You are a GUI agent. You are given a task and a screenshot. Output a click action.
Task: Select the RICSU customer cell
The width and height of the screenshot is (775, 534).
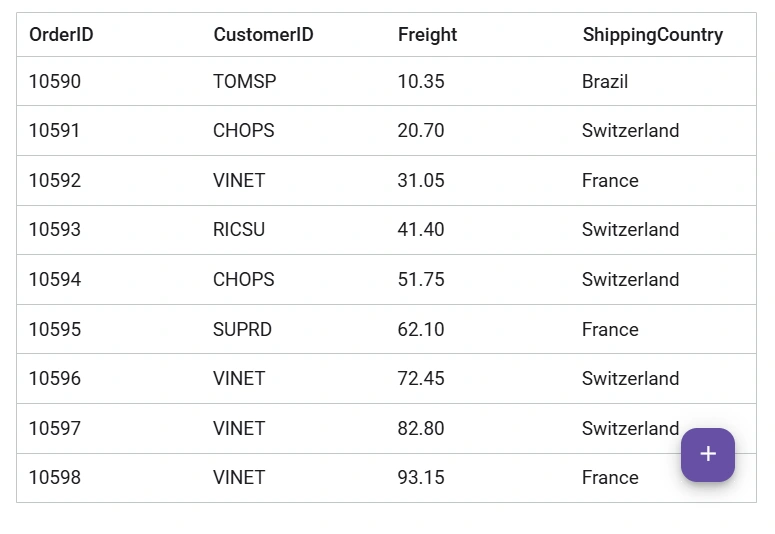click(239, 230)
